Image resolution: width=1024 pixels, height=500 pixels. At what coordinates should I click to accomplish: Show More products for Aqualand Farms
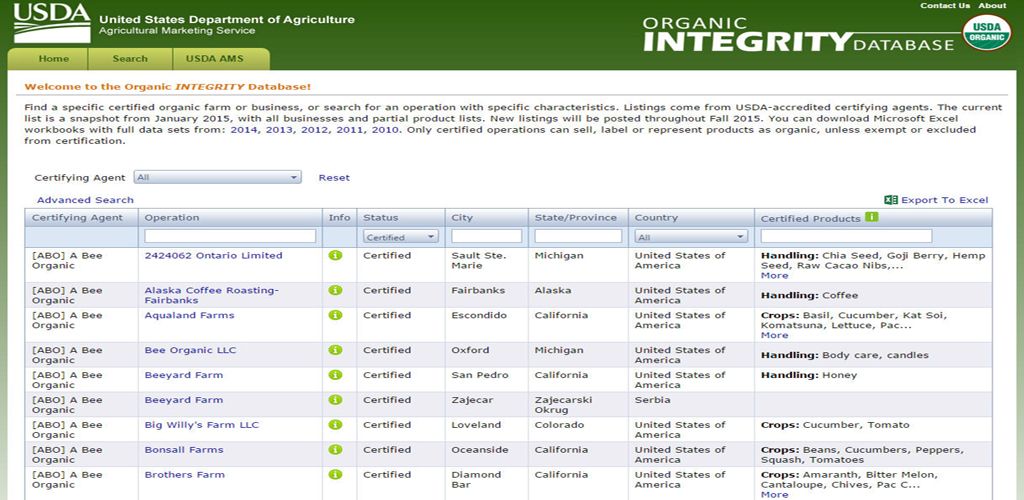[775, 335]
